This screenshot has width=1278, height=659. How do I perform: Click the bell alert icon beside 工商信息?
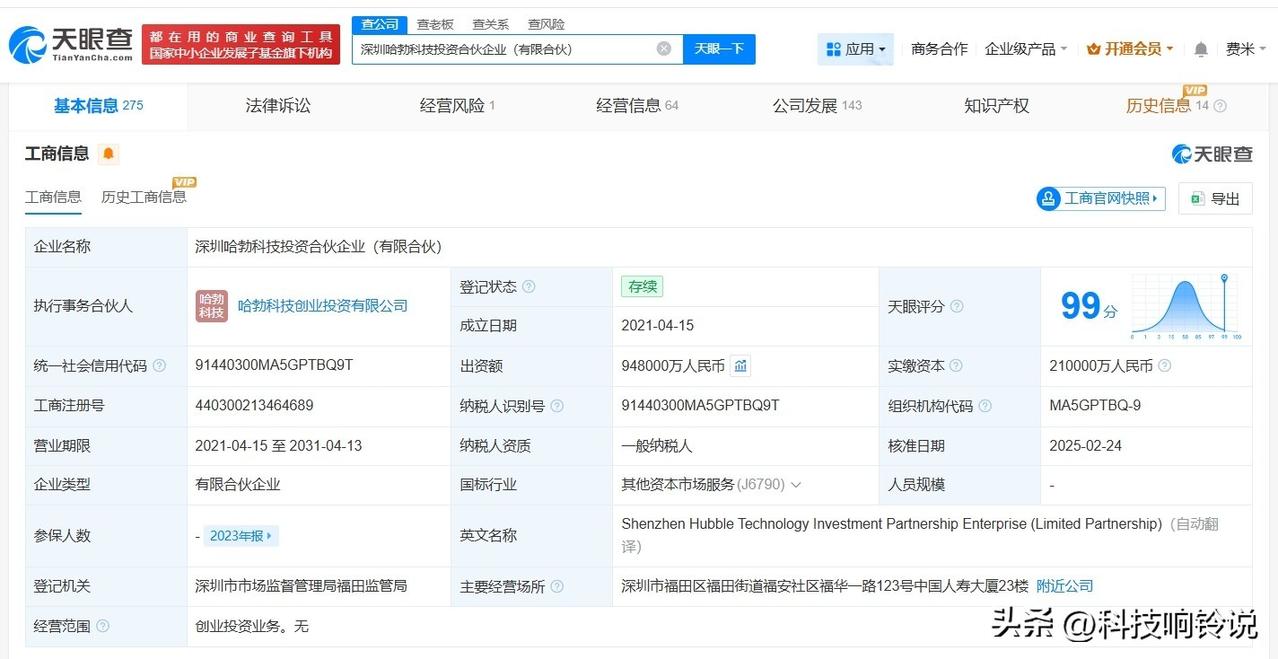[108, 154]
